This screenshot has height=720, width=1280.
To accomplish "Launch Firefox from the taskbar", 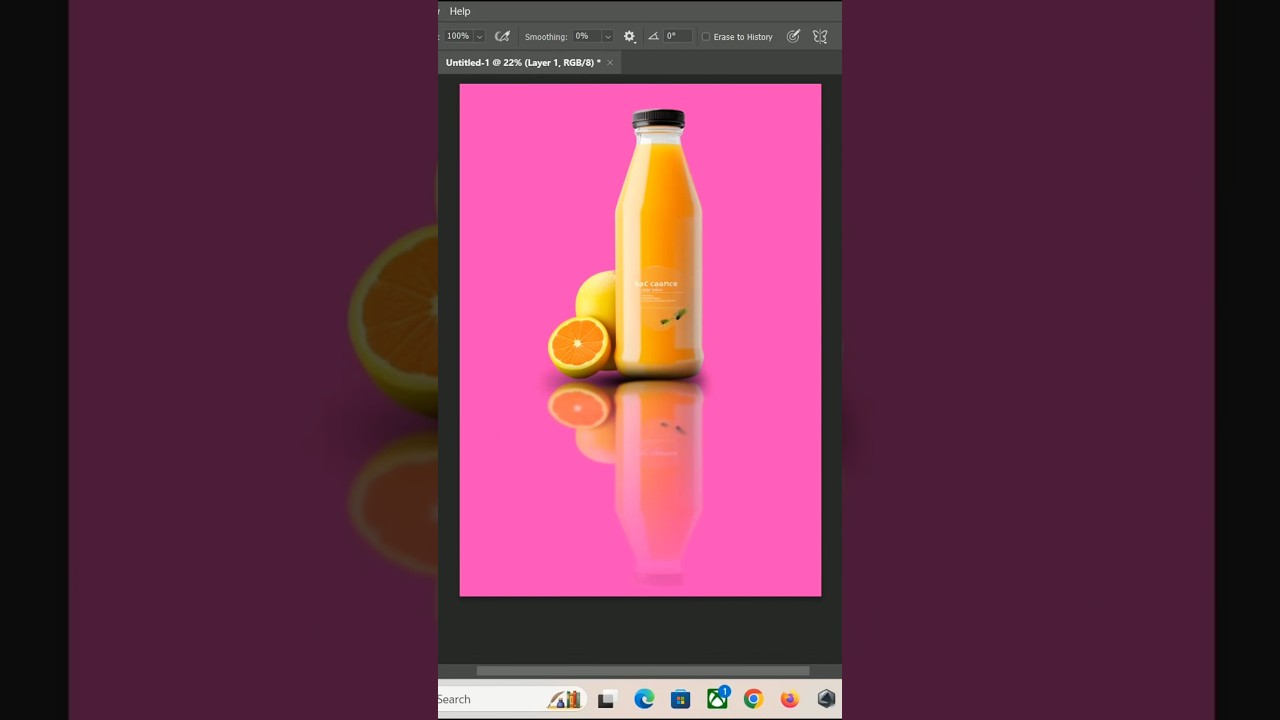I will coord(790,699).
